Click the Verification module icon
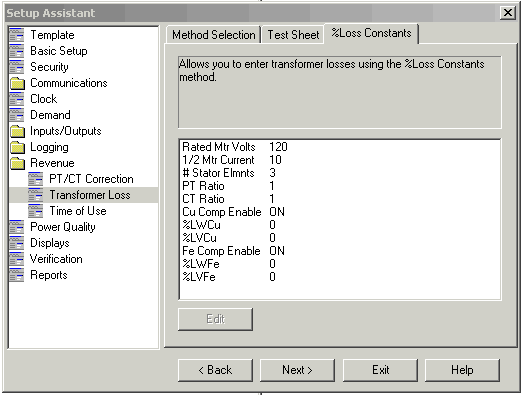The width and height of the screenshot is (524, 395). coord(16,259)
